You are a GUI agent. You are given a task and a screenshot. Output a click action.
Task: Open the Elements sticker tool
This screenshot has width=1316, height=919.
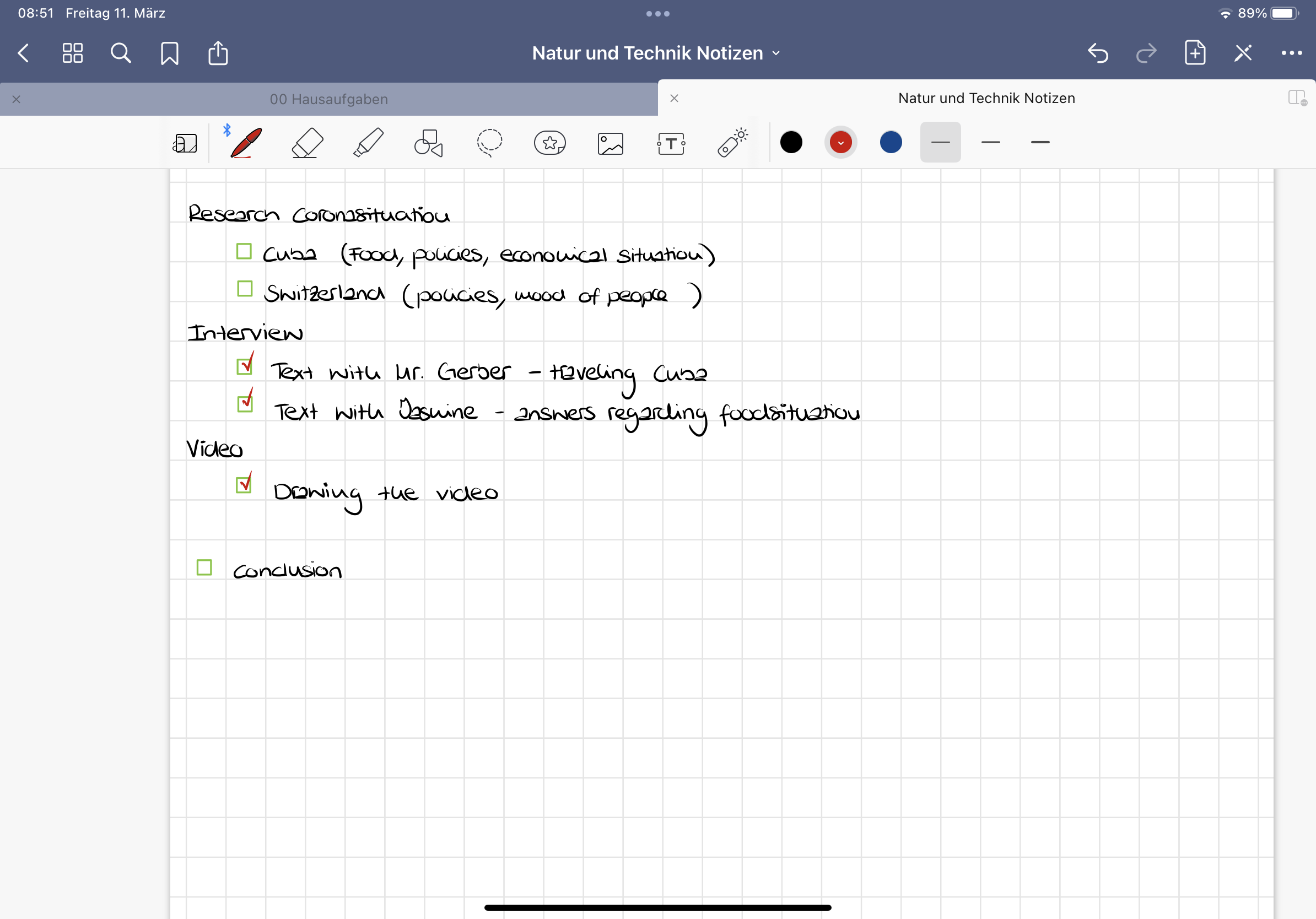[549, 143]
